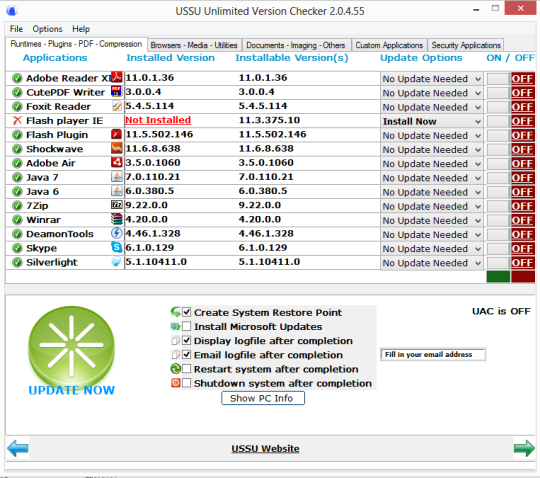This screenshot has width=540, height=478.
Task: Click the red Not Installed link
Action: tap(158, 120)
